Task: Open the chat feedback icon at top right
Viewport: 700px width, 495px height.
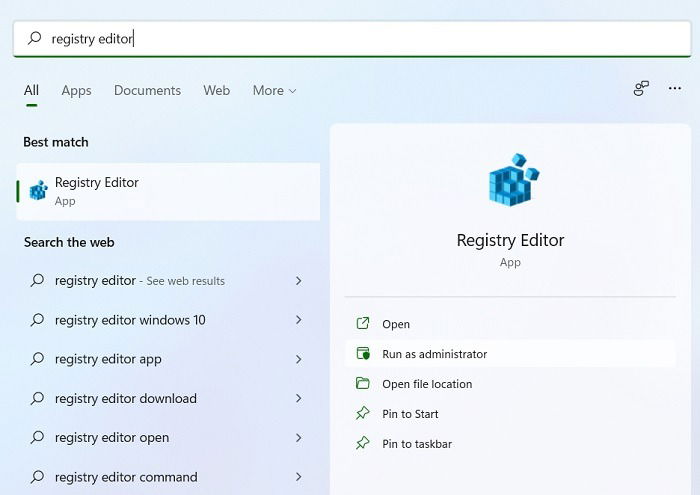Action: coord(641,88)
